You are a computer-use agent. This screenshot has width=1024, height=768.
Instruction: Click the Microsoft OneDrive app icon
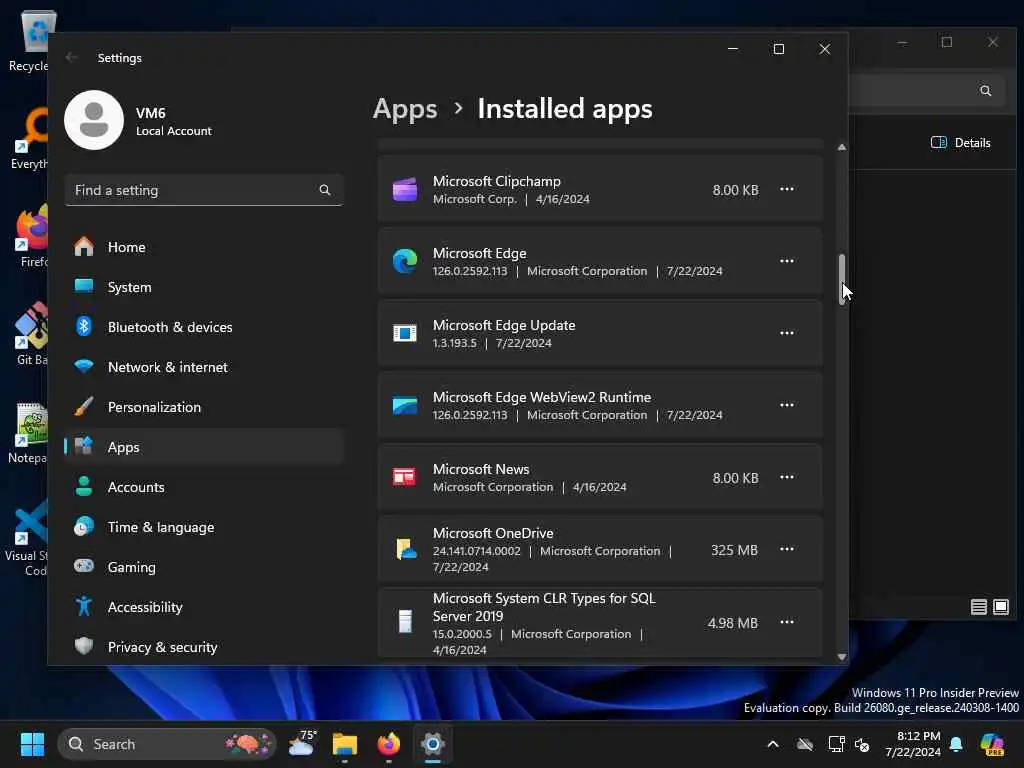click(406, 549)
